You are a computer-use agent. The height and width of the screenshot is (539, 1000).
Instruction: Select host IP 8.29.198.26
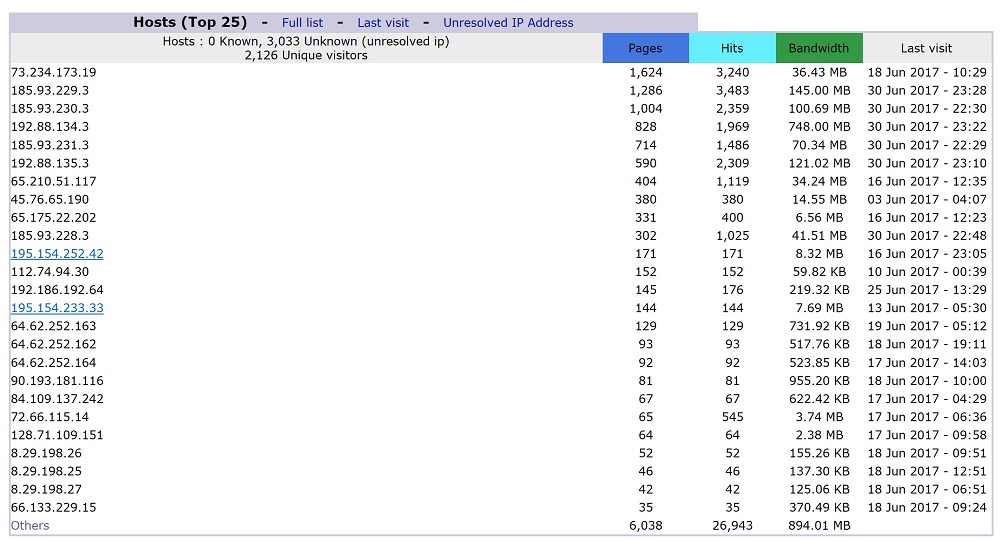coord(46,454)
